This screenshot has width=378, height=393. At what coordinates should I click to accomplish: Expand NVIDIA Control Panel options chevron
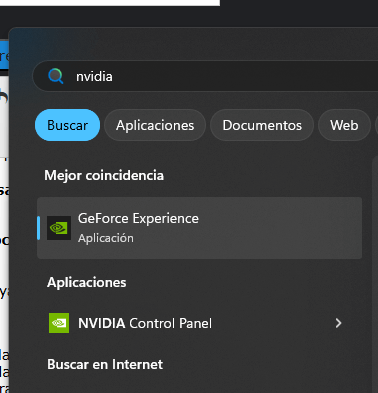(x=338, y=323)
